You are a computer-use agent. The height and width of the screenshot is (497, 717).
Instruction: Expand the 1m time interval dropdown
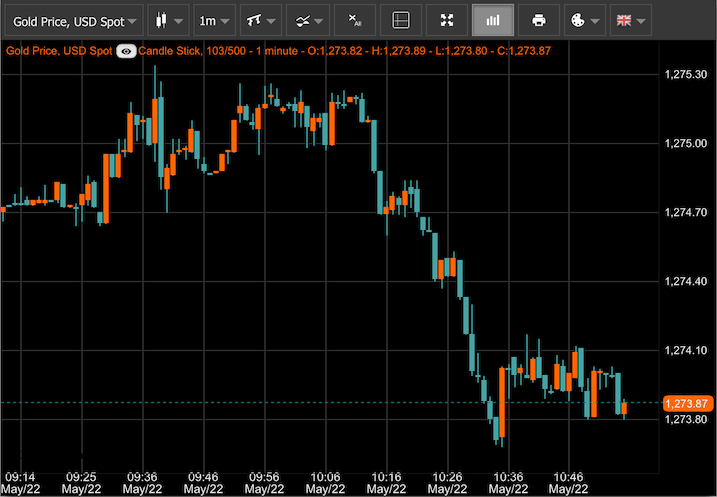coord(214,20)
